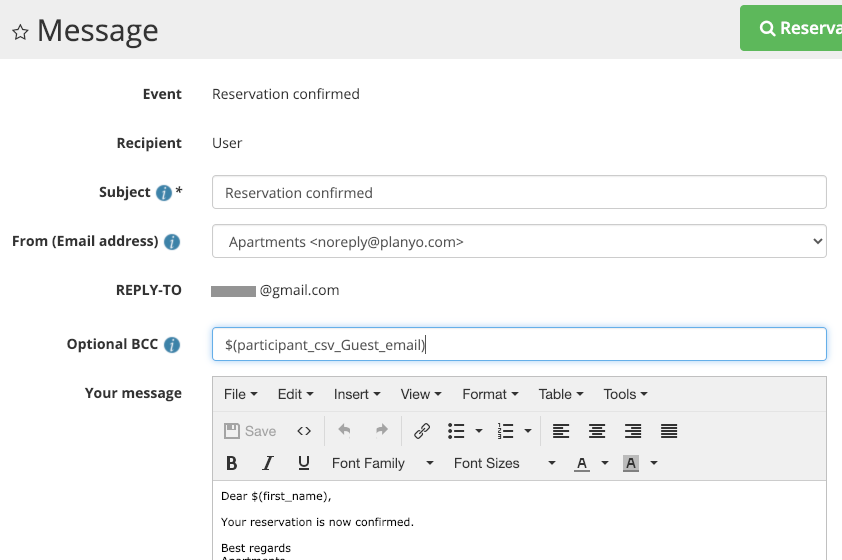This screenshot has width=842, height=560.
Task: Expand the Font Family dropdown
Action: tap(383, 463)
